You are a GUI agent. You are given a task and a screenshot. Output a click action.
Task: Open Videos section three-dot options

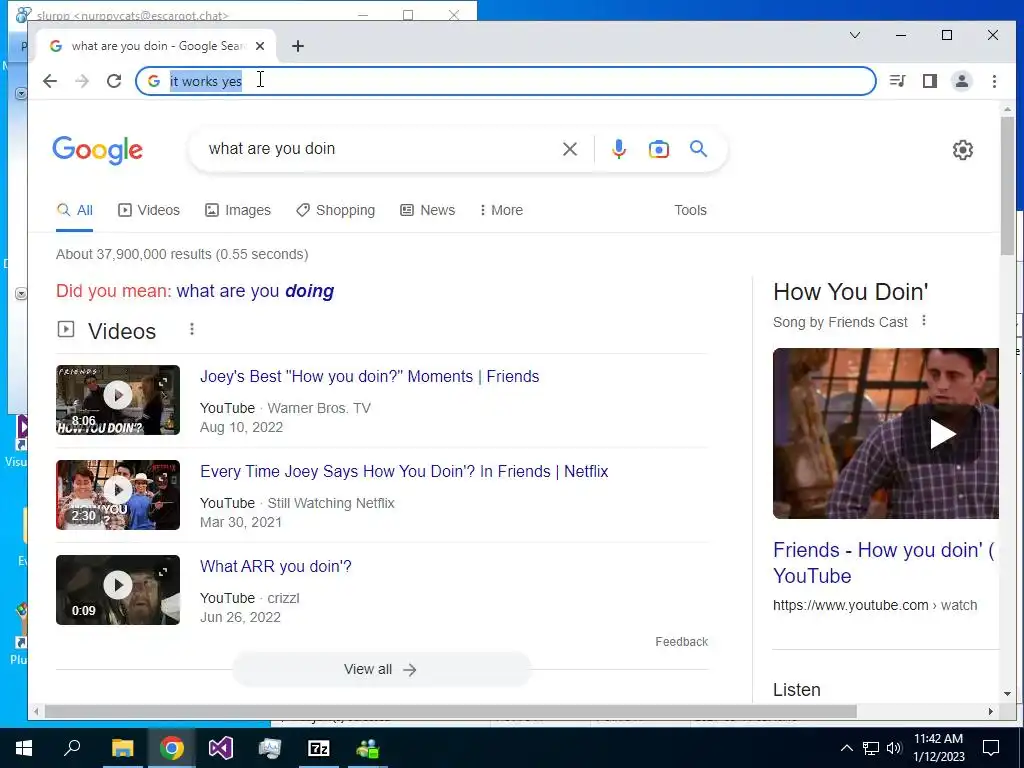point(191,329)
